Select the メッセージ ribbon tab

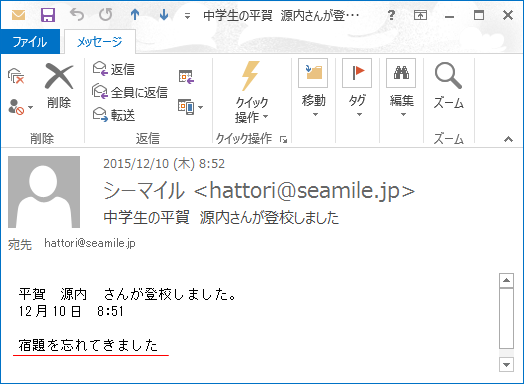(x=100, y=42)
